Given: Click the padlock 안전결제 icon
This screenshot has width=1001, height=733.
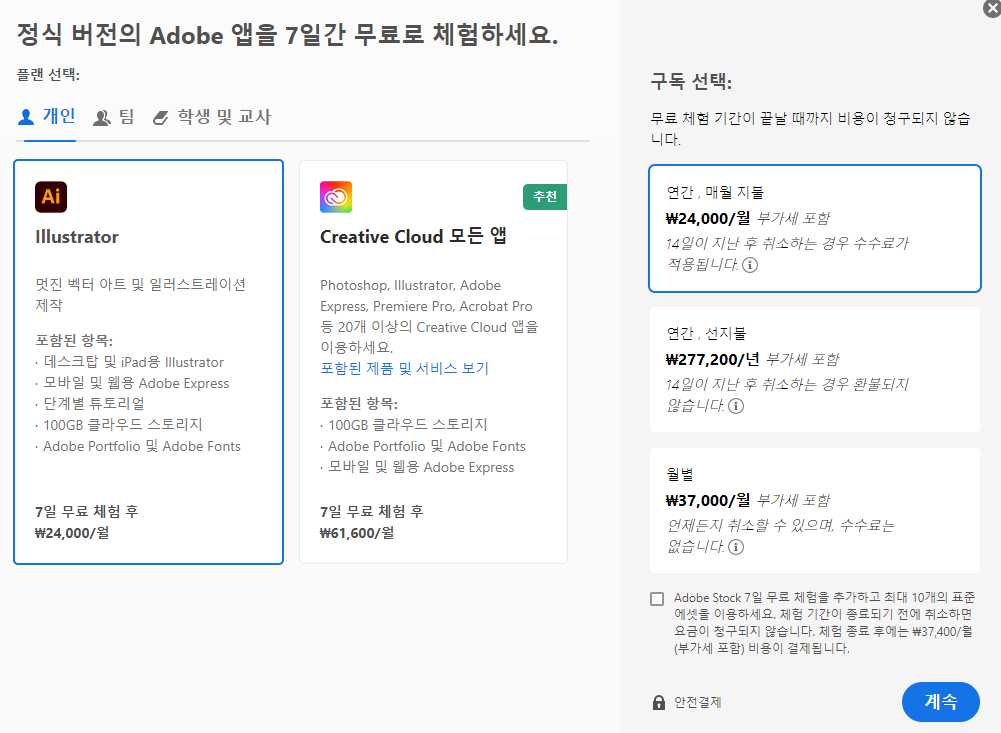Looking at the screenshot, I should 659,702.
